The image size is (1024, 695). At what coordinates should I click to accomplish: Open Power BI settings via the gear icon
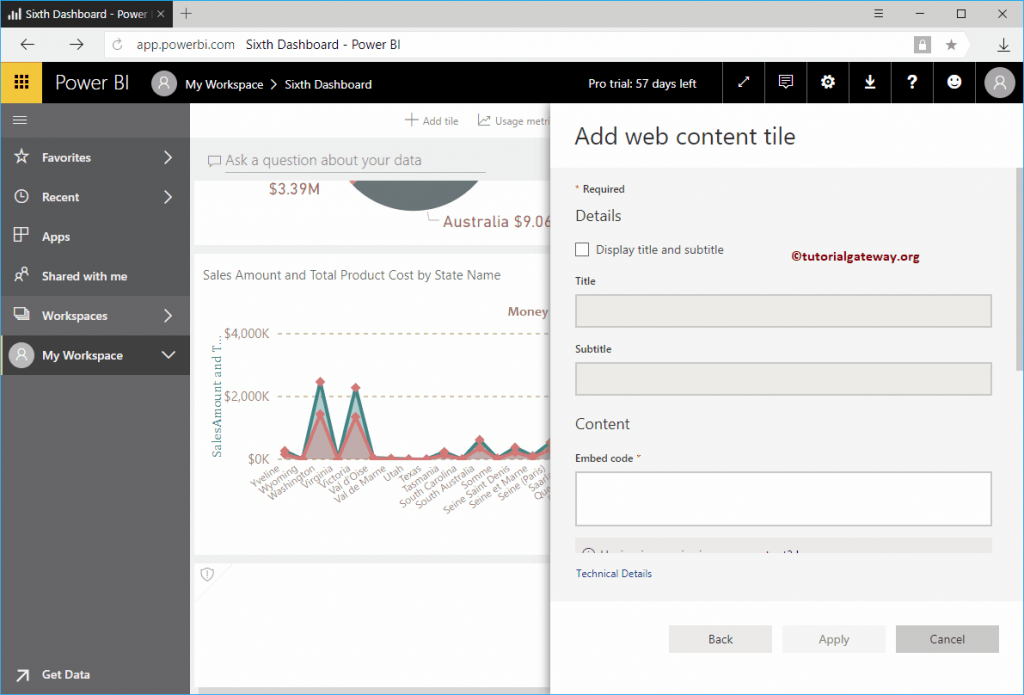(x=827, y=82)
